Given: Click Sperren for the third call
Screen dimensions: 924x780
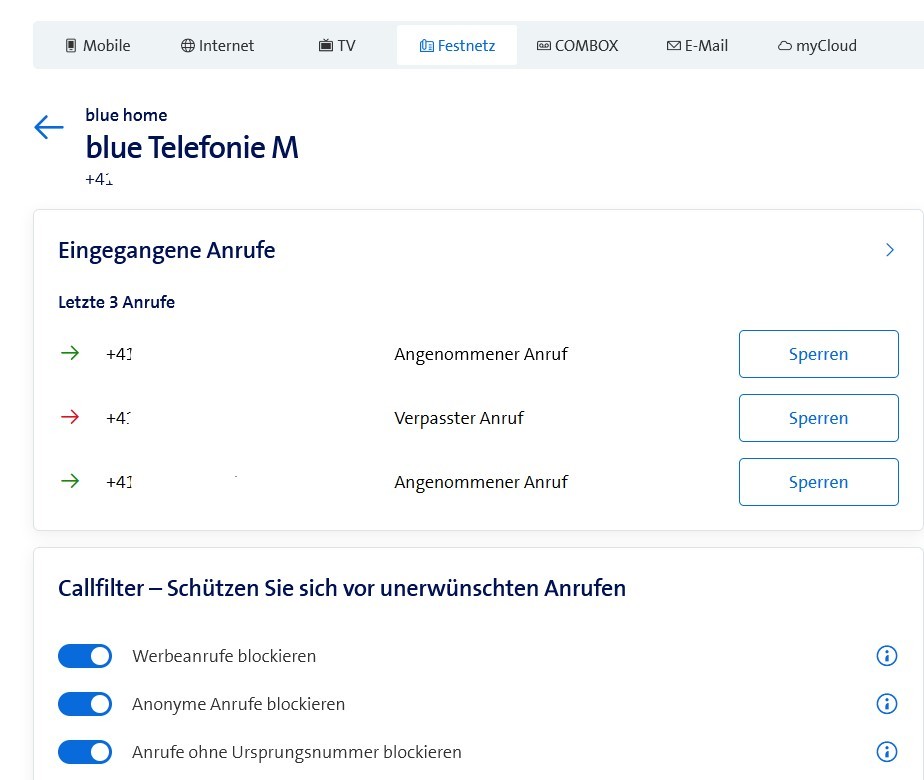Looking at the screenshot, I should (818, 482).
